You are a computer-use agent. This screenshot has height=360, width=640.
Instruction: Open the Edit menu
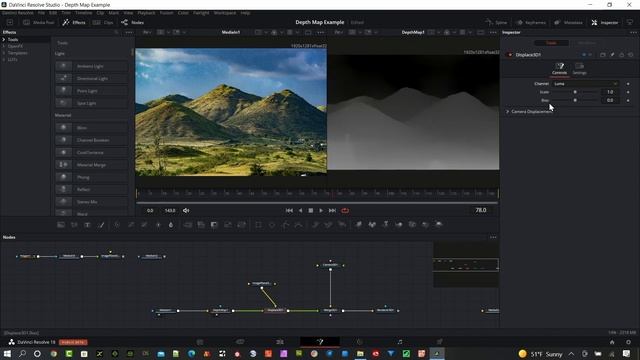click(x=53, y=13)
